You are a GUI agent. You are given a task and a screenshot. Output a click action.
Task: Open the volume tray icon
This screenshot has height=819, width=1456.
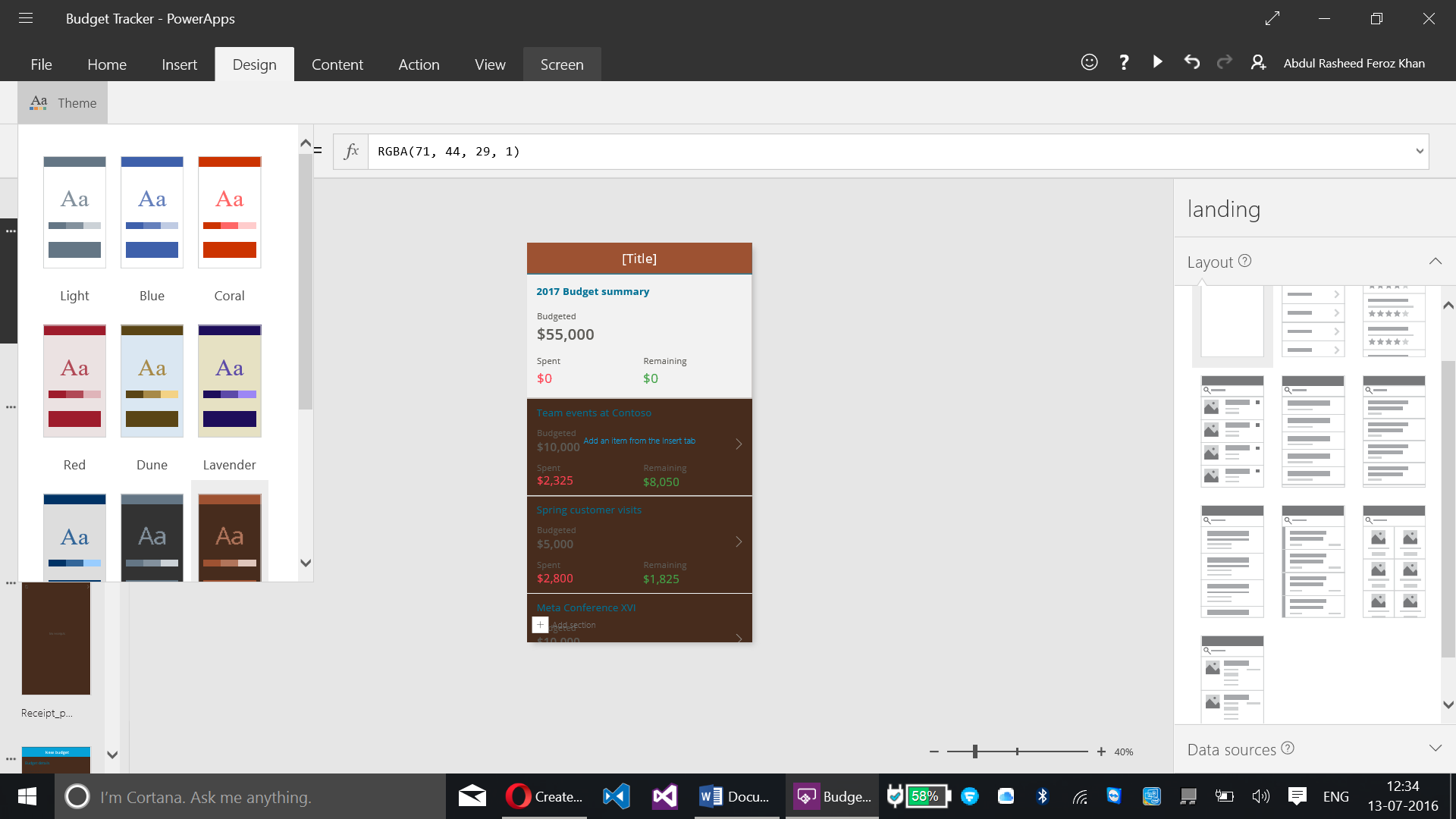click(x=1260, y=796)
